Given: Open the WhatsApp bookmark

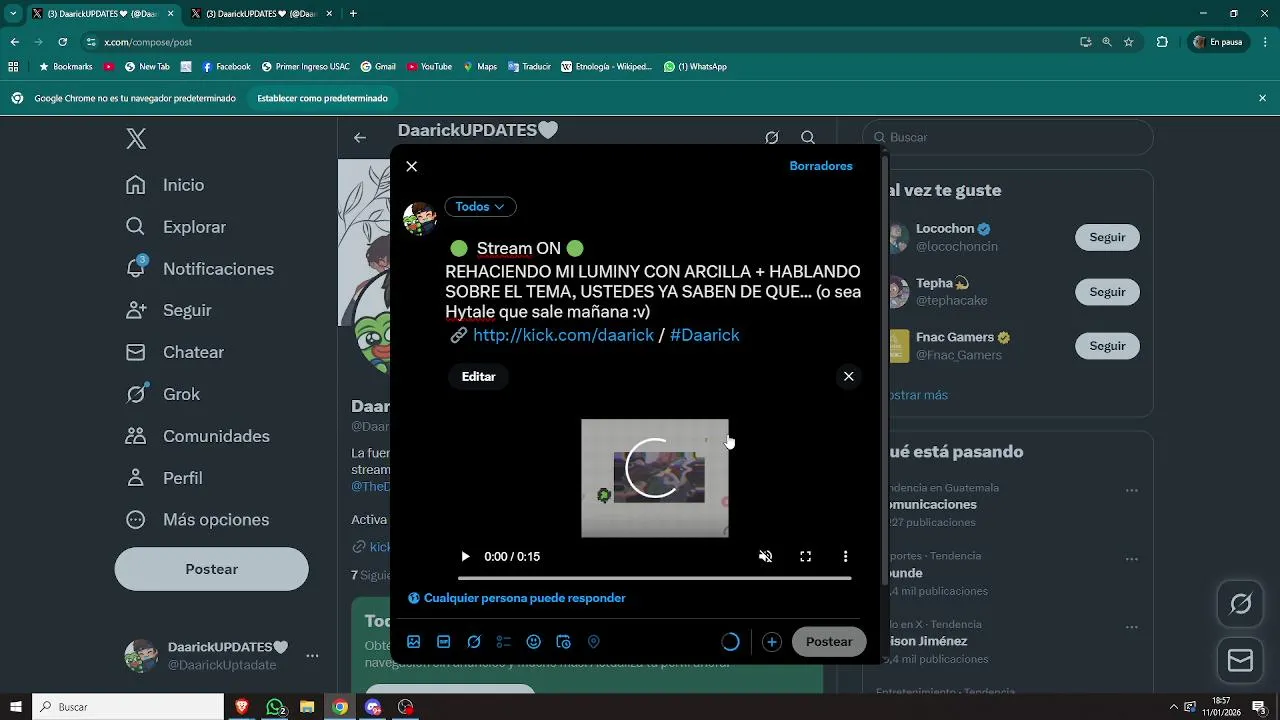Looking at the screenshot, I should (695, 67).
